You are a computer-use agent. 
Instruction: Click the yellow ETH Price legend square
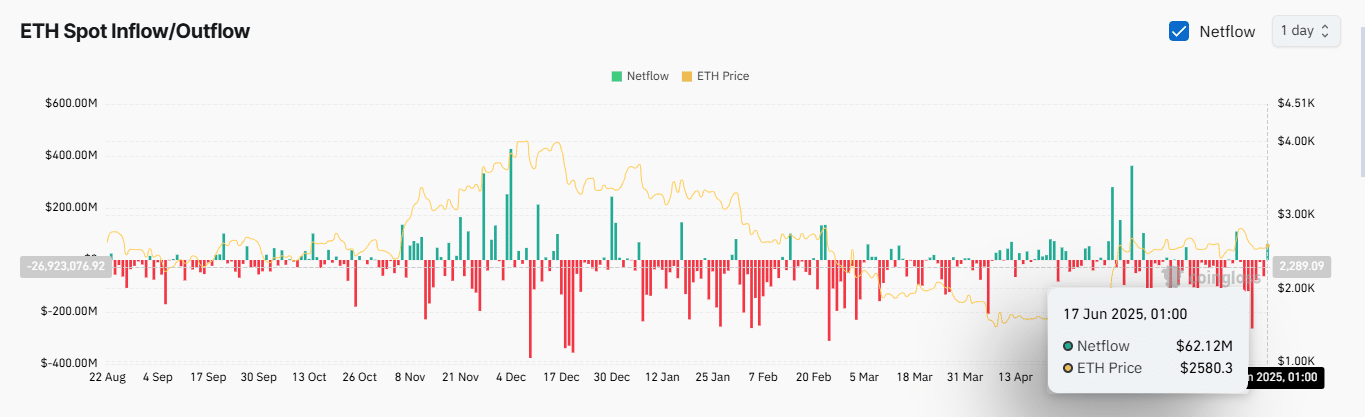686,76
